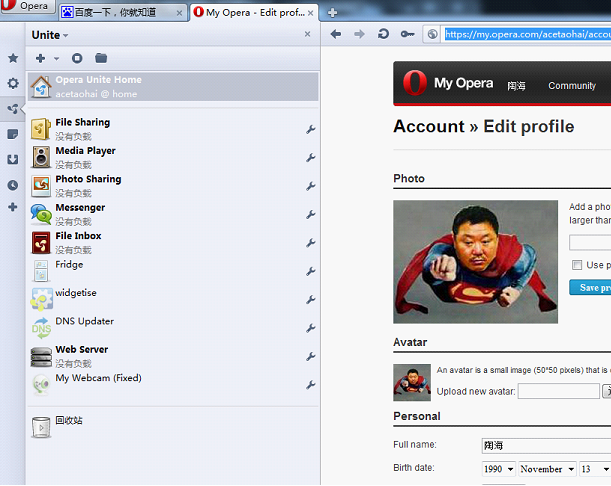Open widgetise settings wrench
The height and width of the screenshot is (486, 611).
(x=311, y=299)
